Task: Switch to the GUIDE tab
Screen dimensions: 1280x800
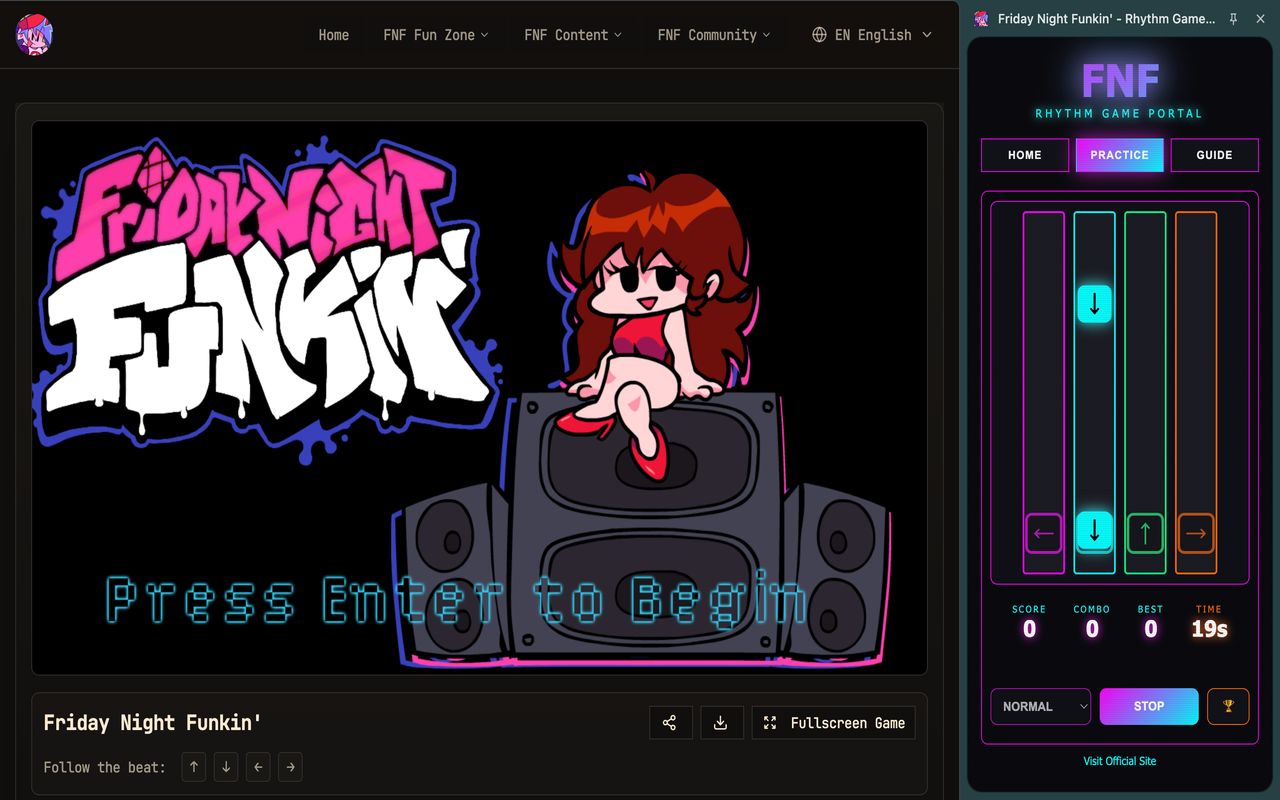Action: coord(1214,155)
